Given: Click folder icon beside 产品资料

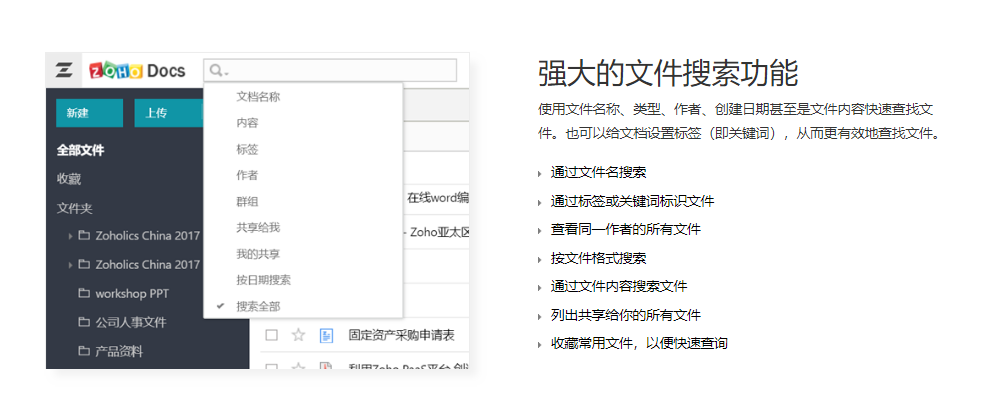Looking at the screenshot, I should tap(84, 350).
